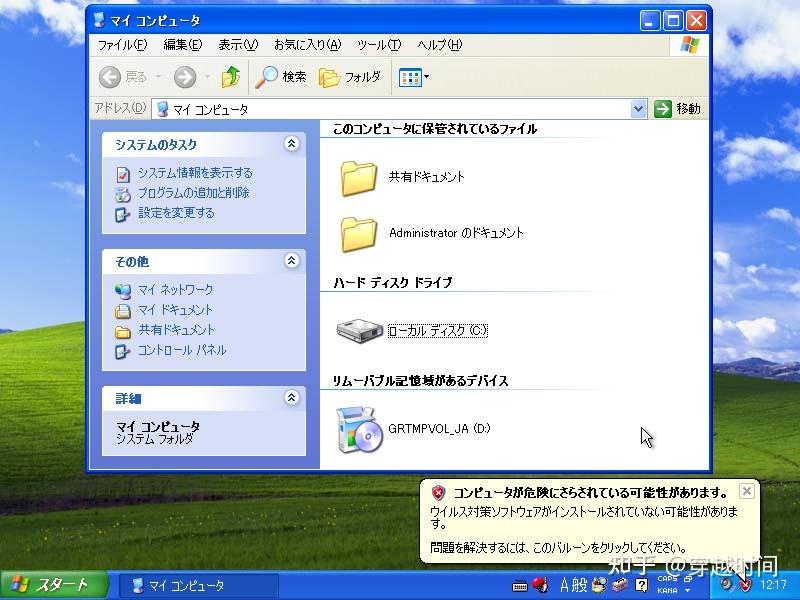
Task: Select the GRTMPVOL_JA (D:) CD drive icon
Action: (360, 429)
